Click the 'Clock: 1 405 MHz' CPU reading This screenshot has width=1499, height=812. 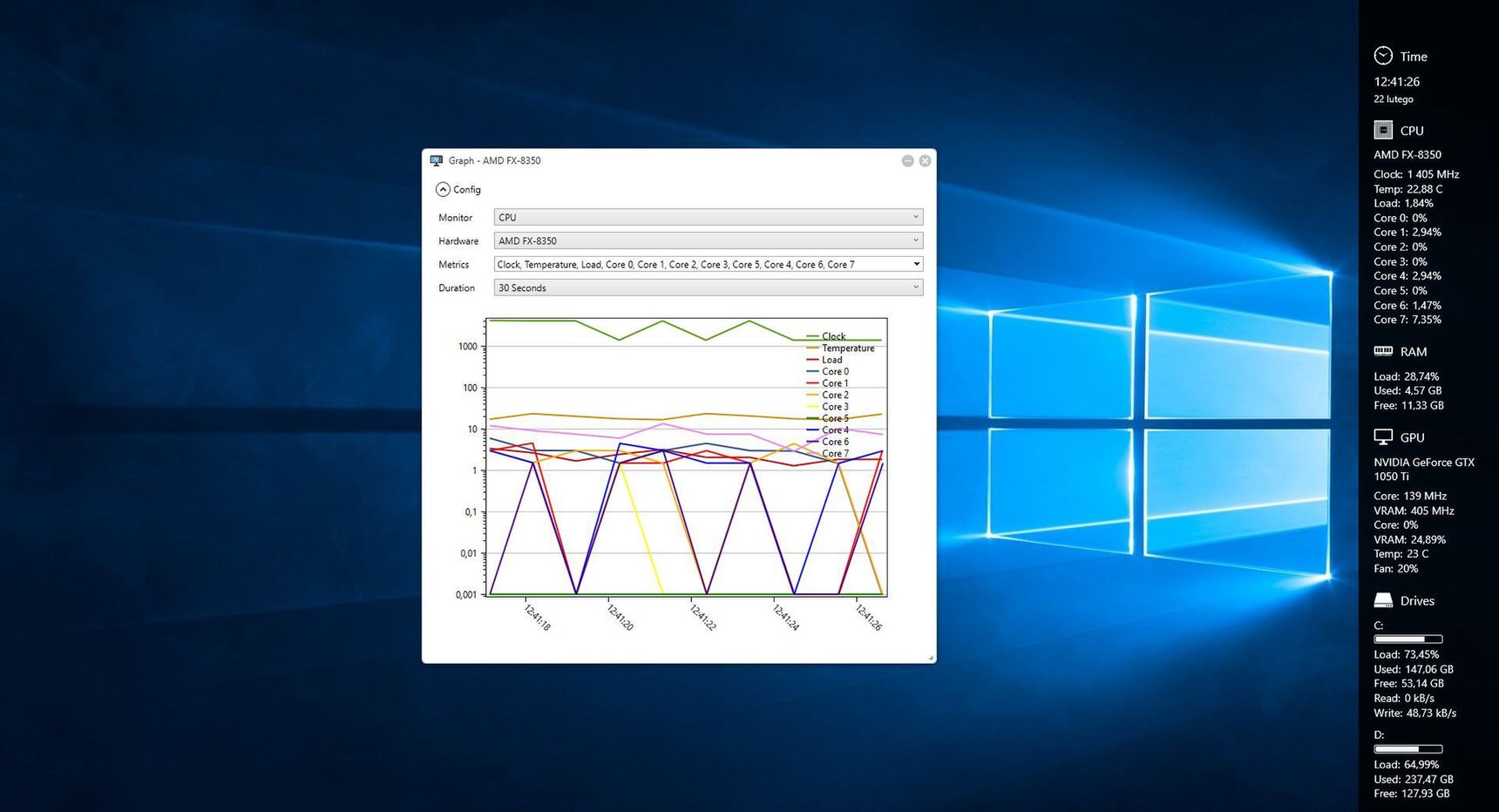click(1416, 174)
